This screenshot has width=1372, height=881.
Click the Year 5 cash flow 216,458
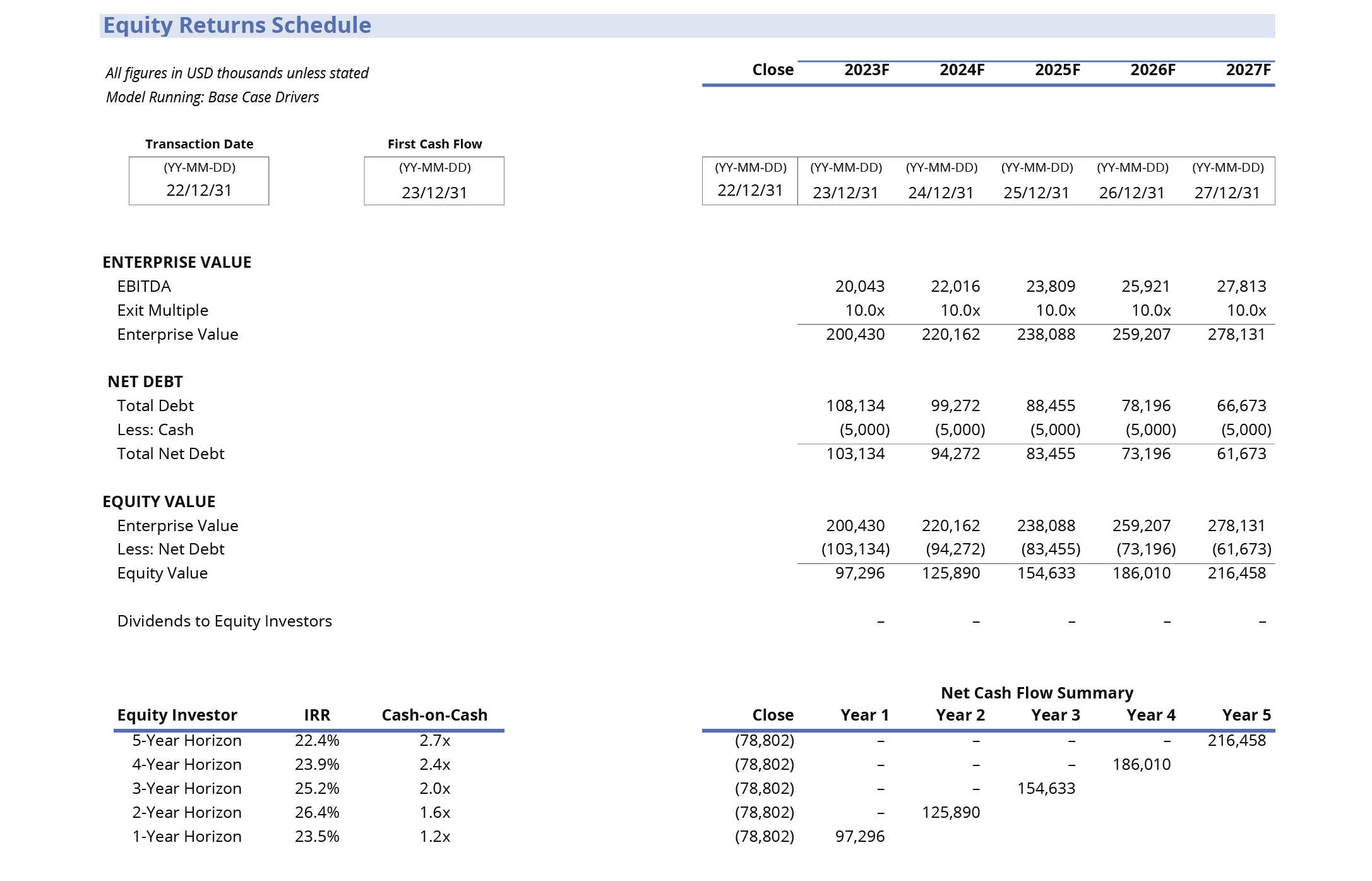click(1236, 740)
